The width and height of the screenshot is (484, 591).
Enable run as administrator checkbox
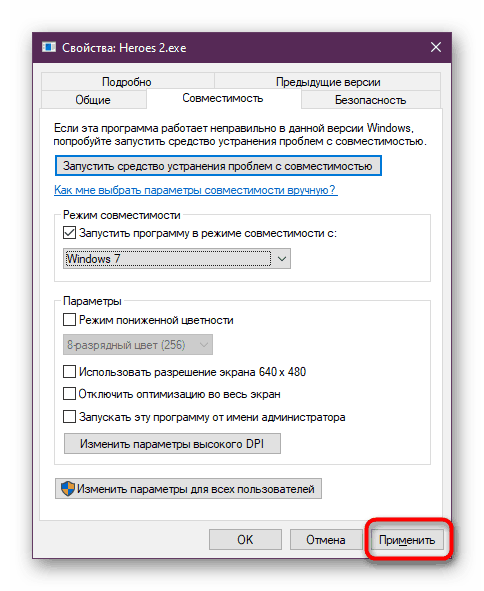pyautogui.click(x=69, y=417)
